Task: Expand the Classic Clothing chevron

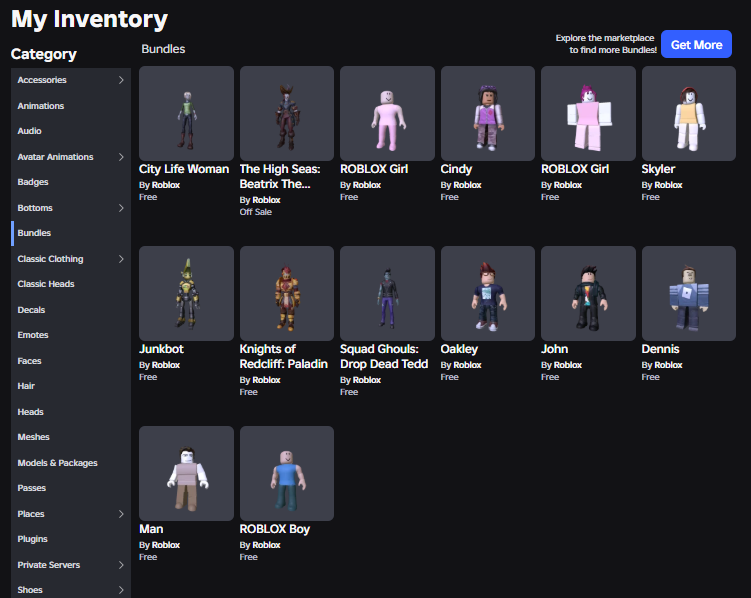Action: click(x=121, y=259)
